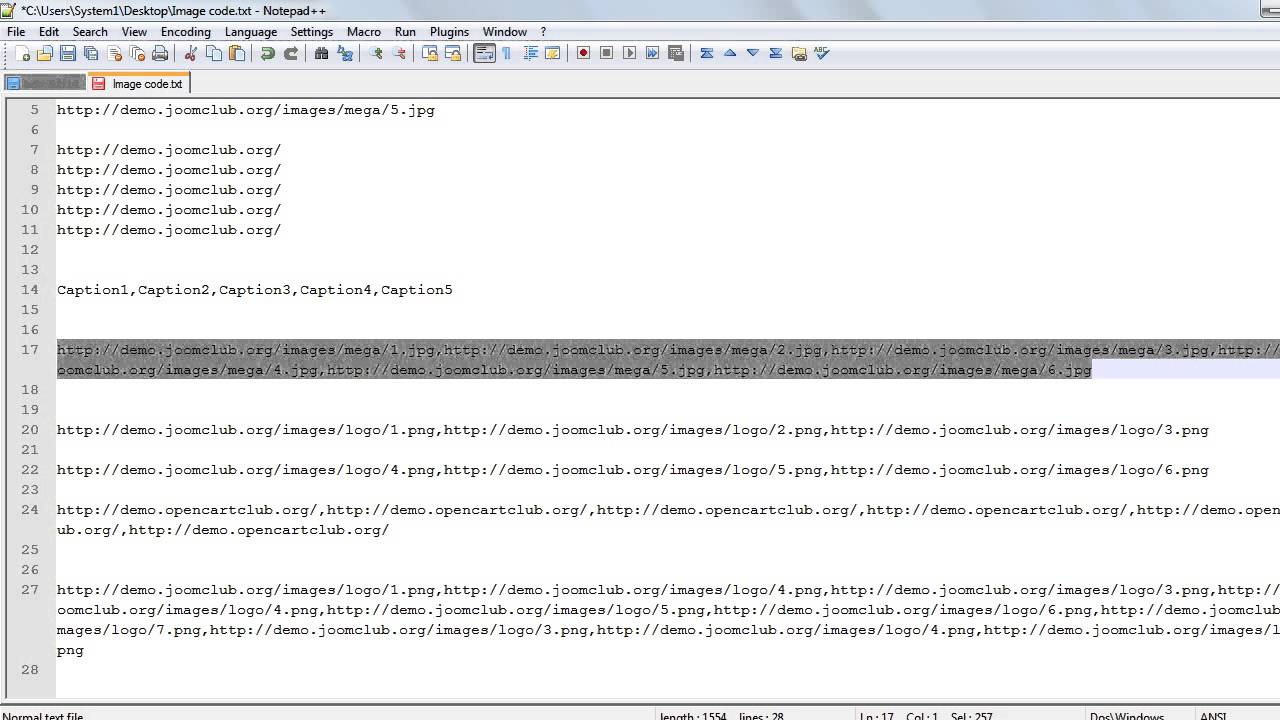Open the Macro menu

pyautogui.click(x=364, y=32)
